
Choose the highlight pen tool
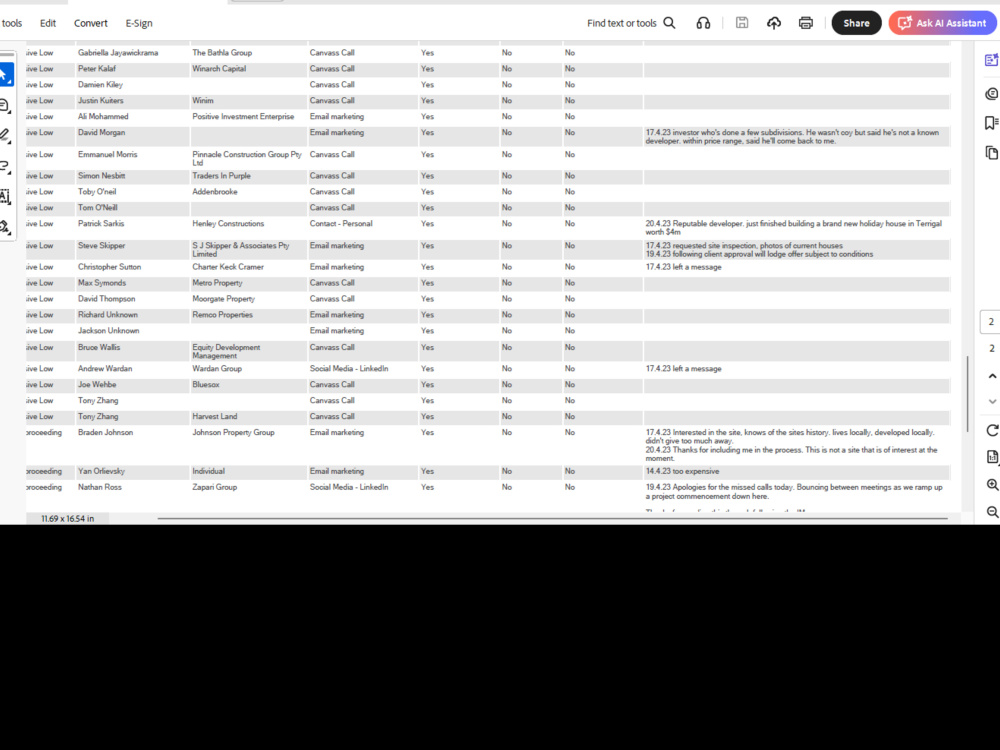pos(5,135)
